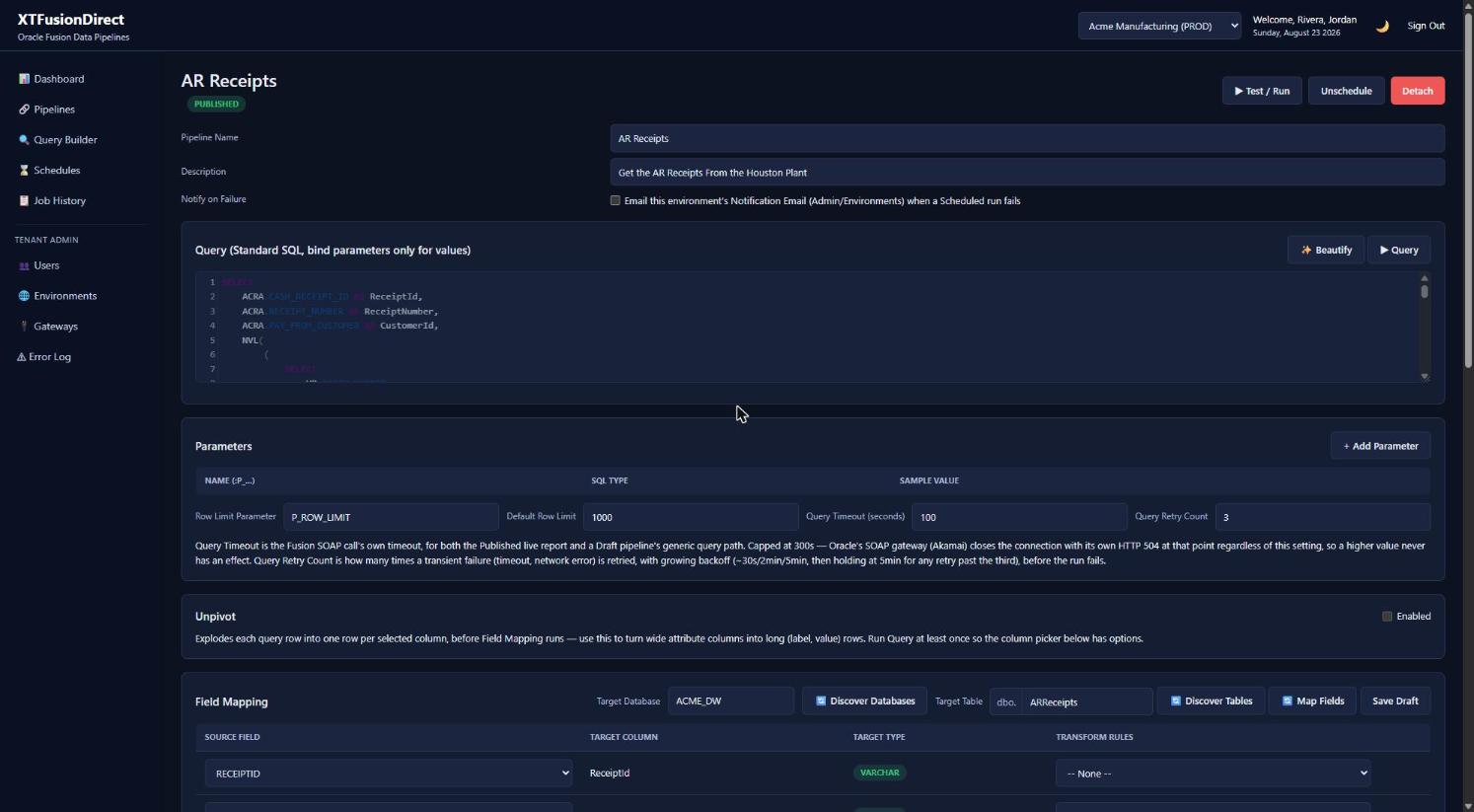The width and height of the screenshot is (1474, 812).
Task: Open Schedules from the sidebar menu
Action: [x=57, y=171]
